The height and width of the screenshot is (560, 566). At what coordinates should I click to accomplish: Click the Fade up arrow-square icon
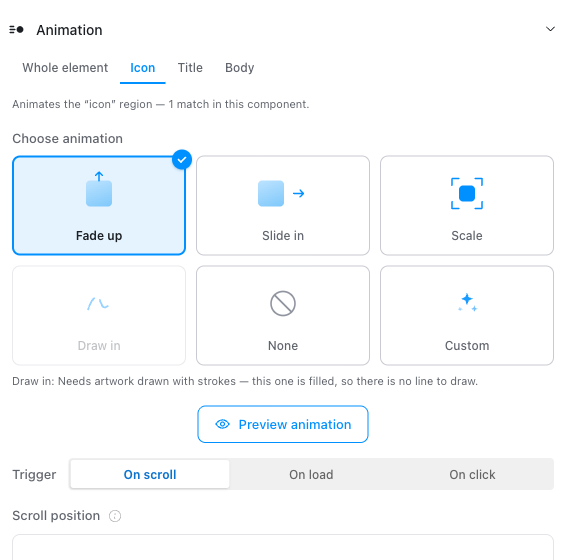[x=99, y=189]
